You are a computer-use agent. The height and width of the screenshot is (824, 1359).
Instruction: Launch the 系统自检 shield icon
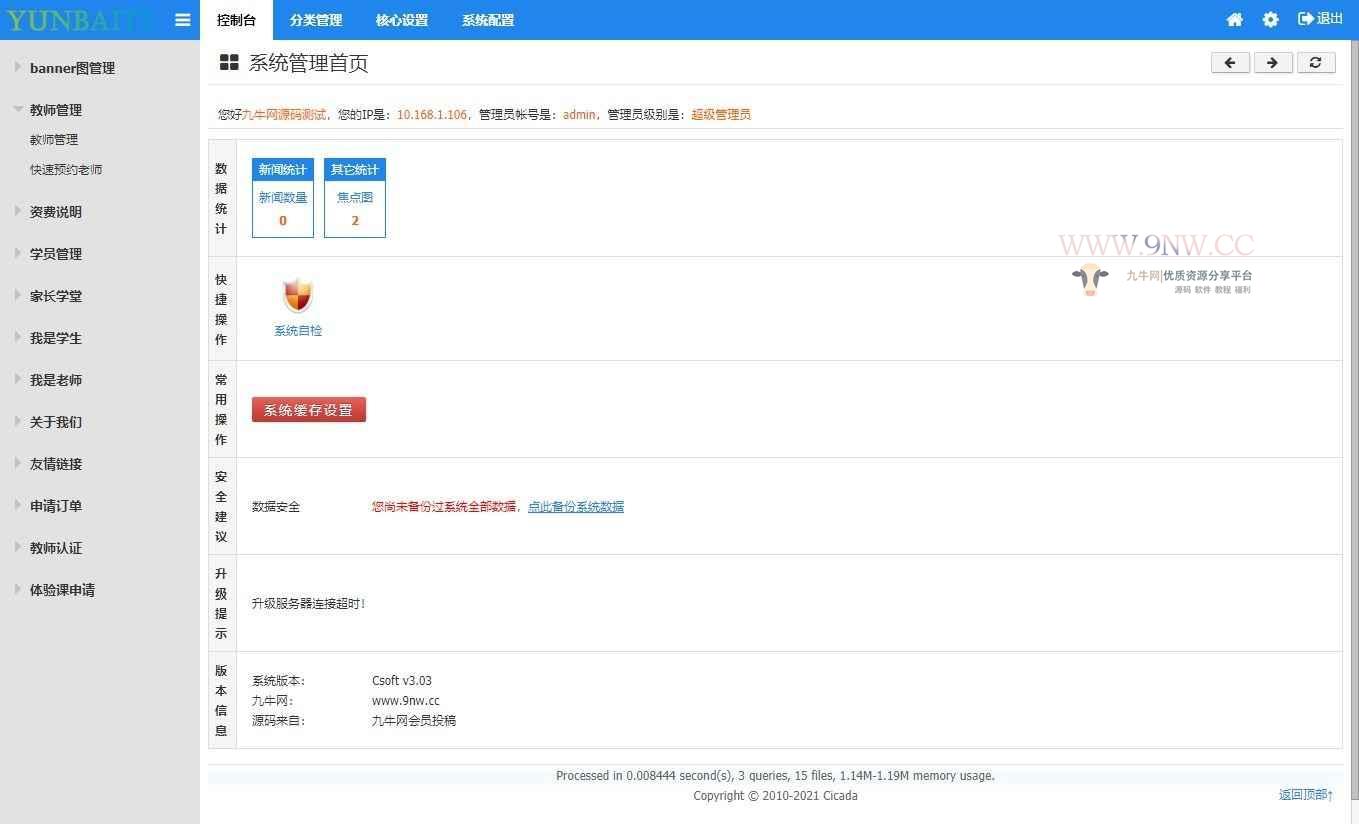pos(298,297)
